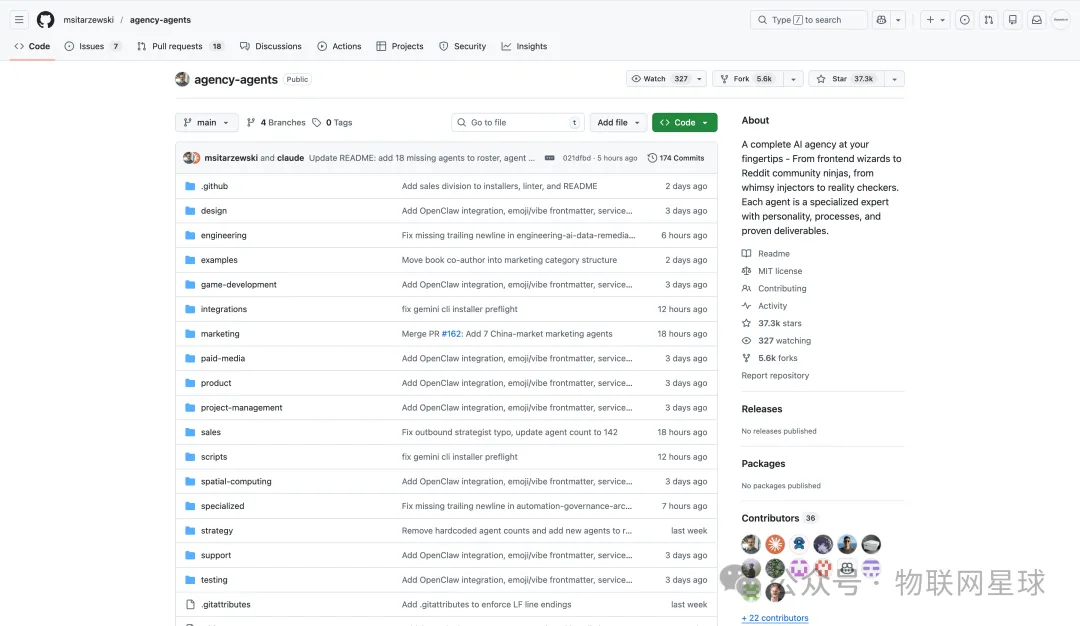Viewport: 1080px width, 626px height.
Task: Open first contributor avatar
Action: point(751,544)
